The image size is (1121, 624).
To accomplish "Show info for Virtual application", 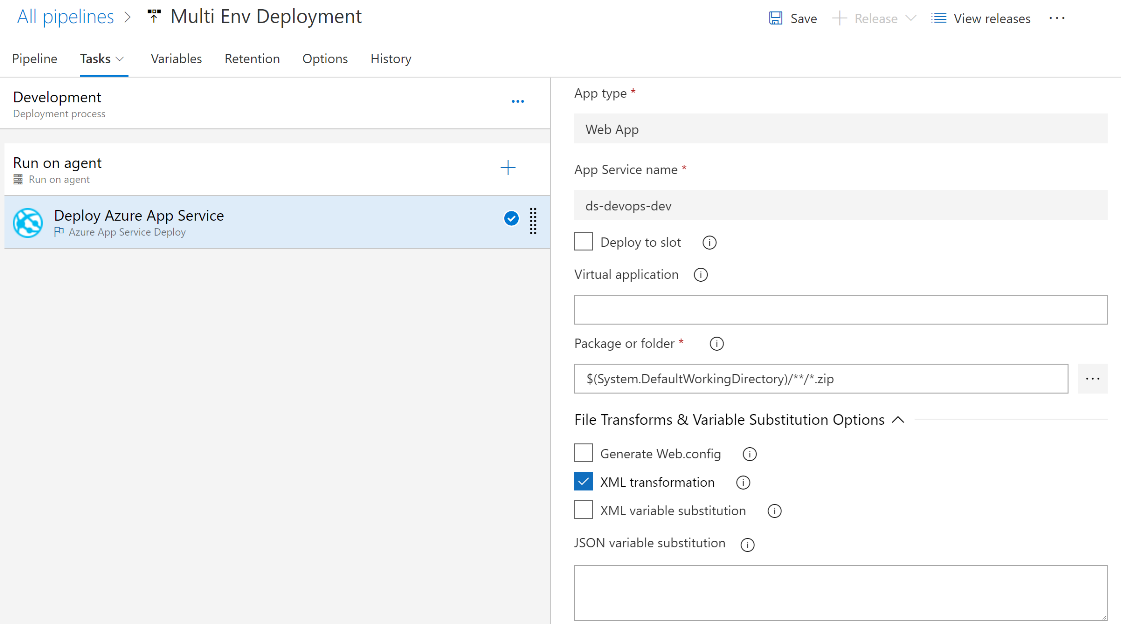I will [701, 275].
